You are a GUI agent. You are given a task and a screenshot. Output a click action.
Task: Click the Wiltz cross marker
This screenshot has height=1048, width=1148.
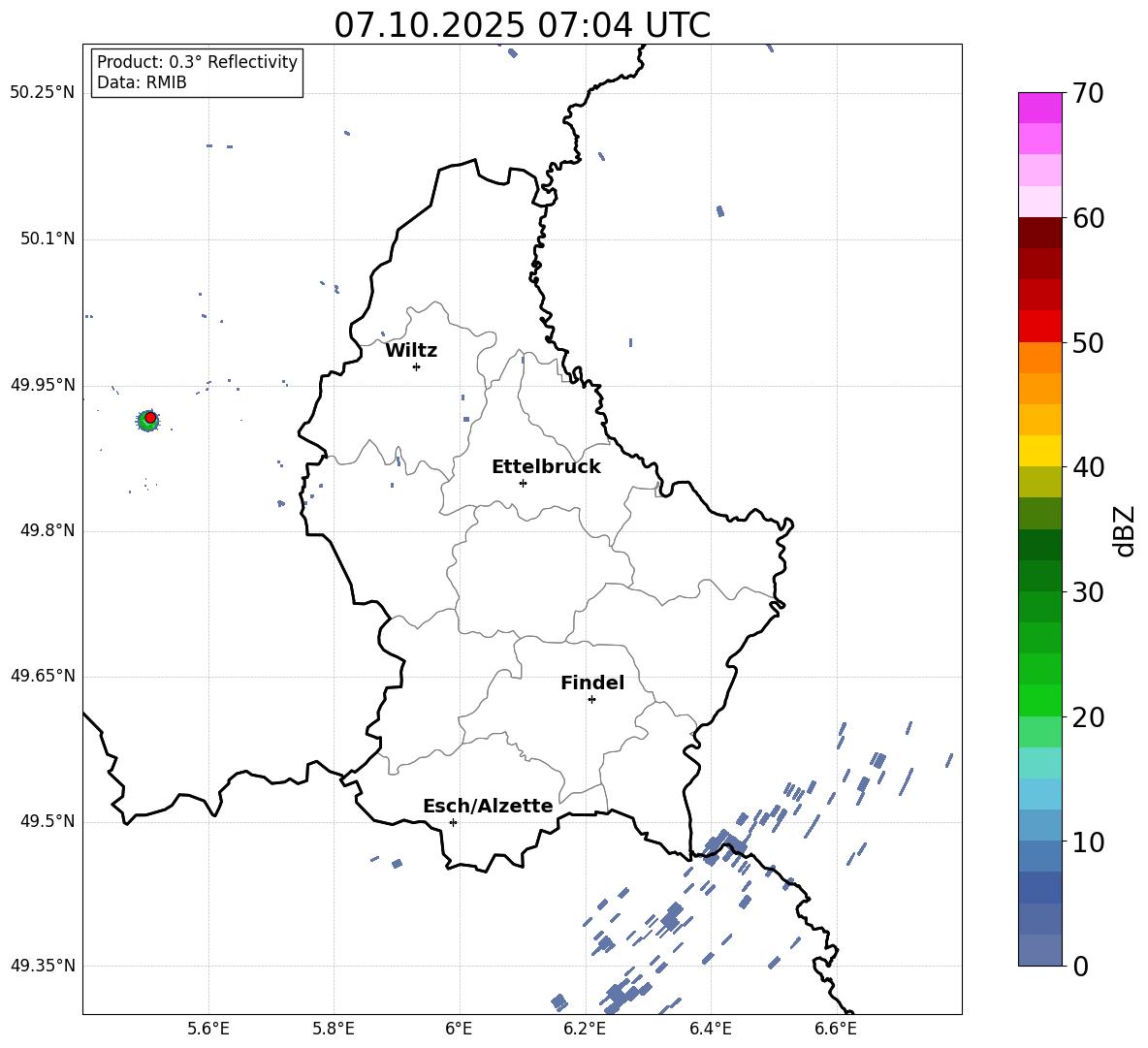pyautogui.click(x=417, y=366)
